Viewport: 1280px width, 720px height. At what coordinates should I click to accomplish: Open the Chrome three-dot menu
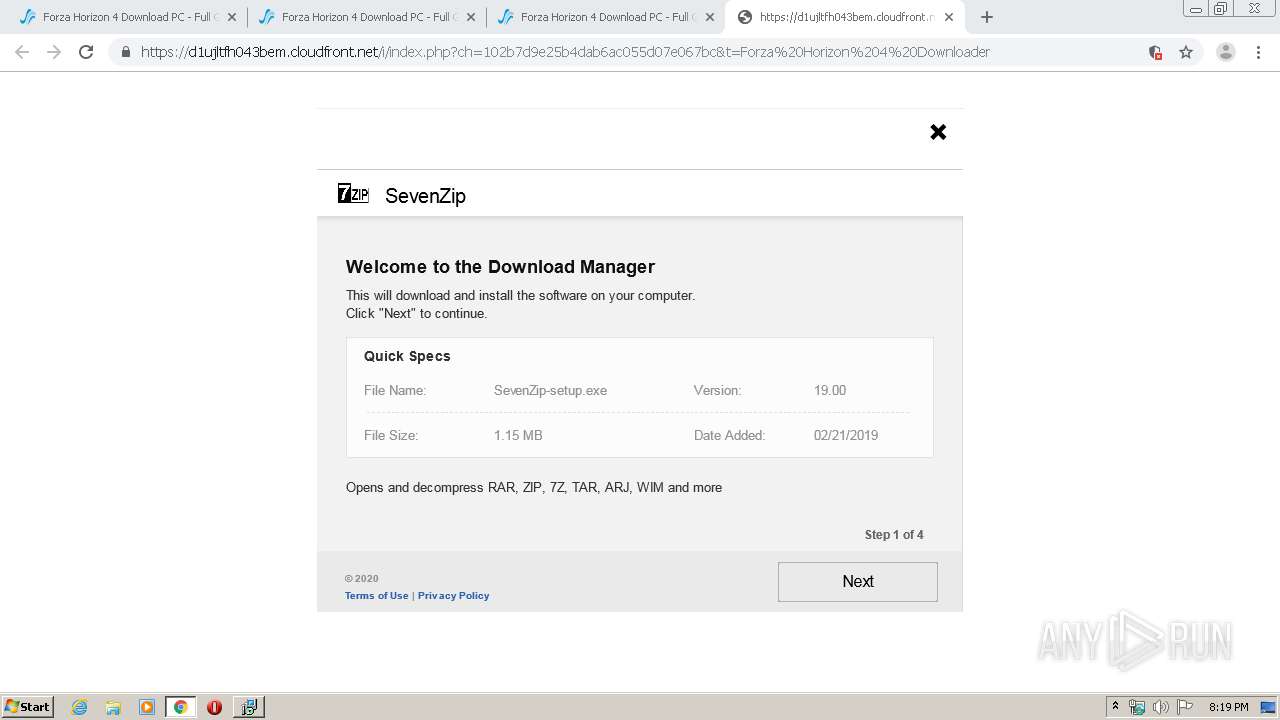(x=1258, y=52)
